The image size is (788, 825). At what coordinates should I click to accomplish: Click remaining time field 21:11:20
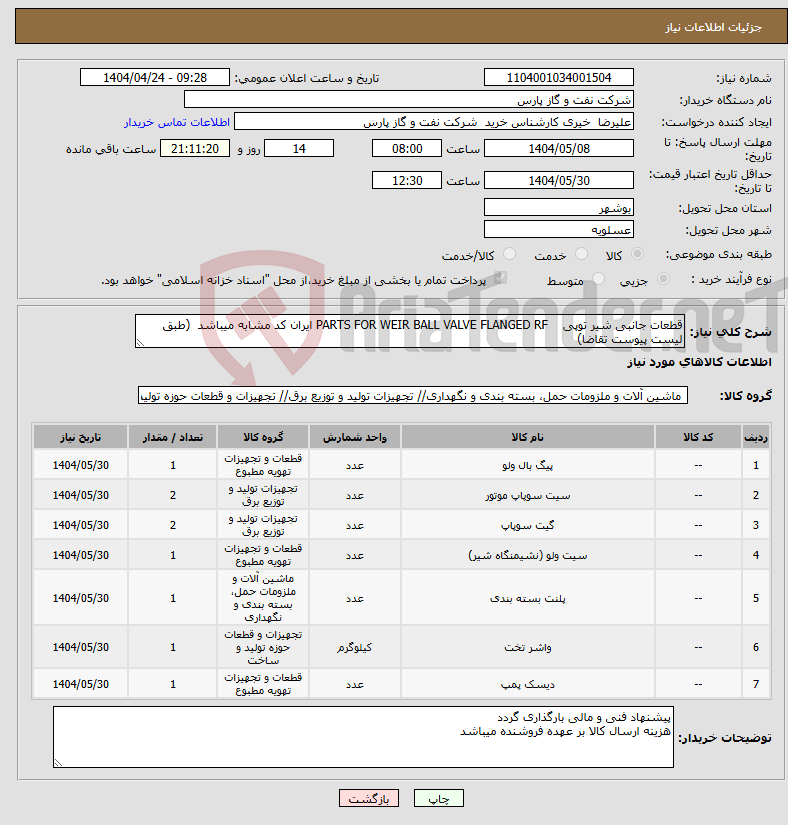click(x=195, y=148)
